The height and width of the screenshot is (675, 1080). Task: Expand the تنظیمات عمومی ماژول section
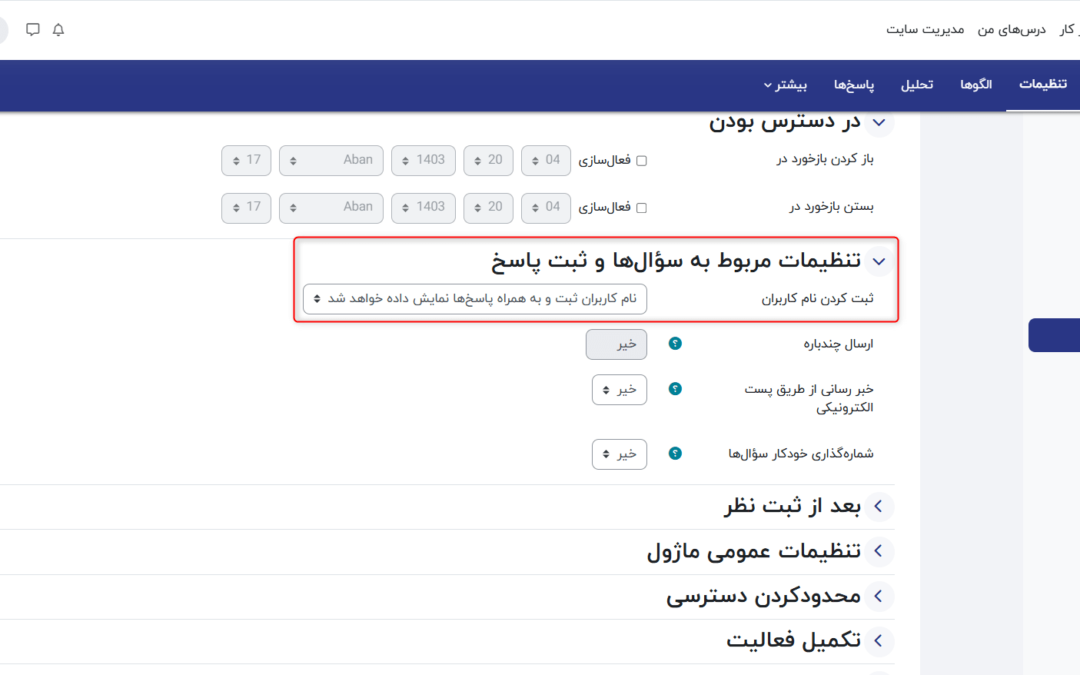(x=879, y=552)
